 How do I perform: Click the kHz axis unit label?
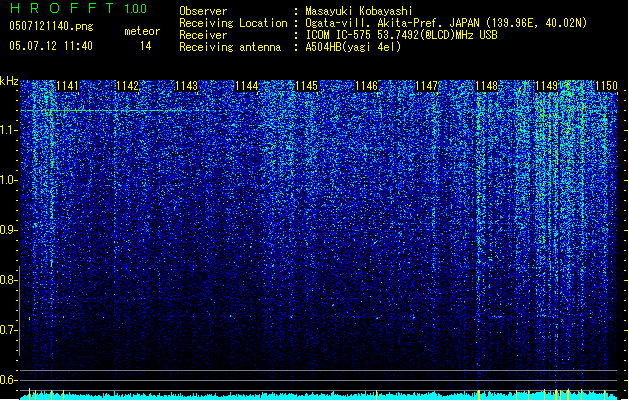9,81
